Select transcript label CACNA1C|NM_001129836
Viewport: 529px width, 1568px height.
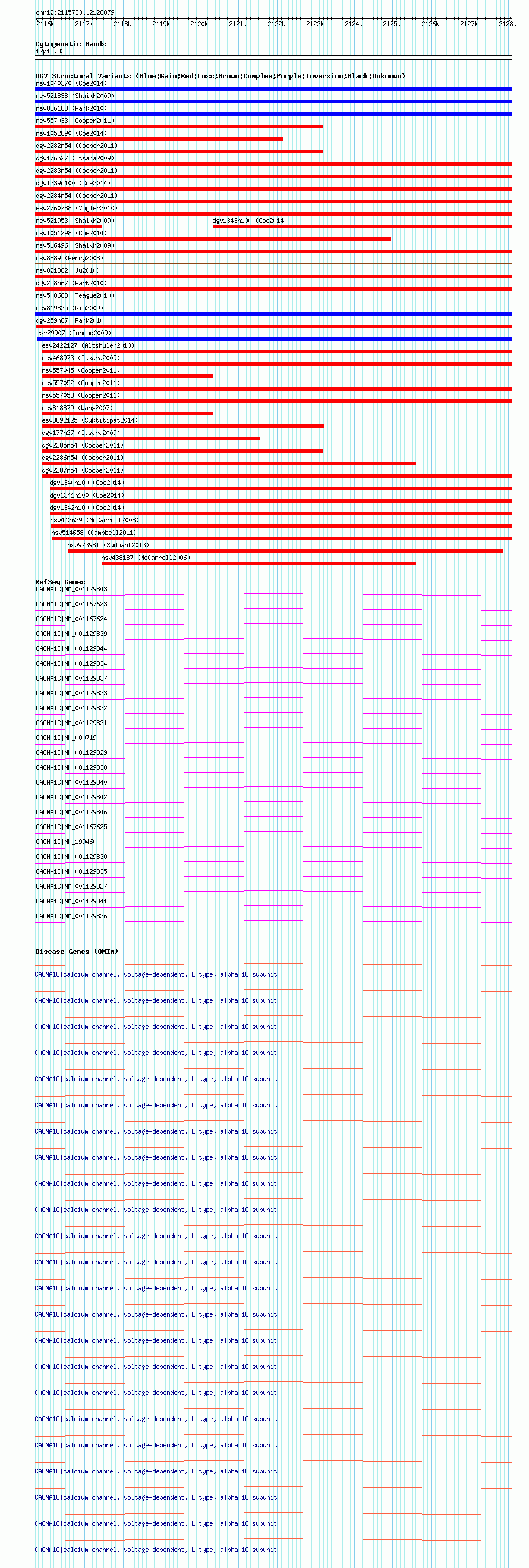click(x=71, y=916)
